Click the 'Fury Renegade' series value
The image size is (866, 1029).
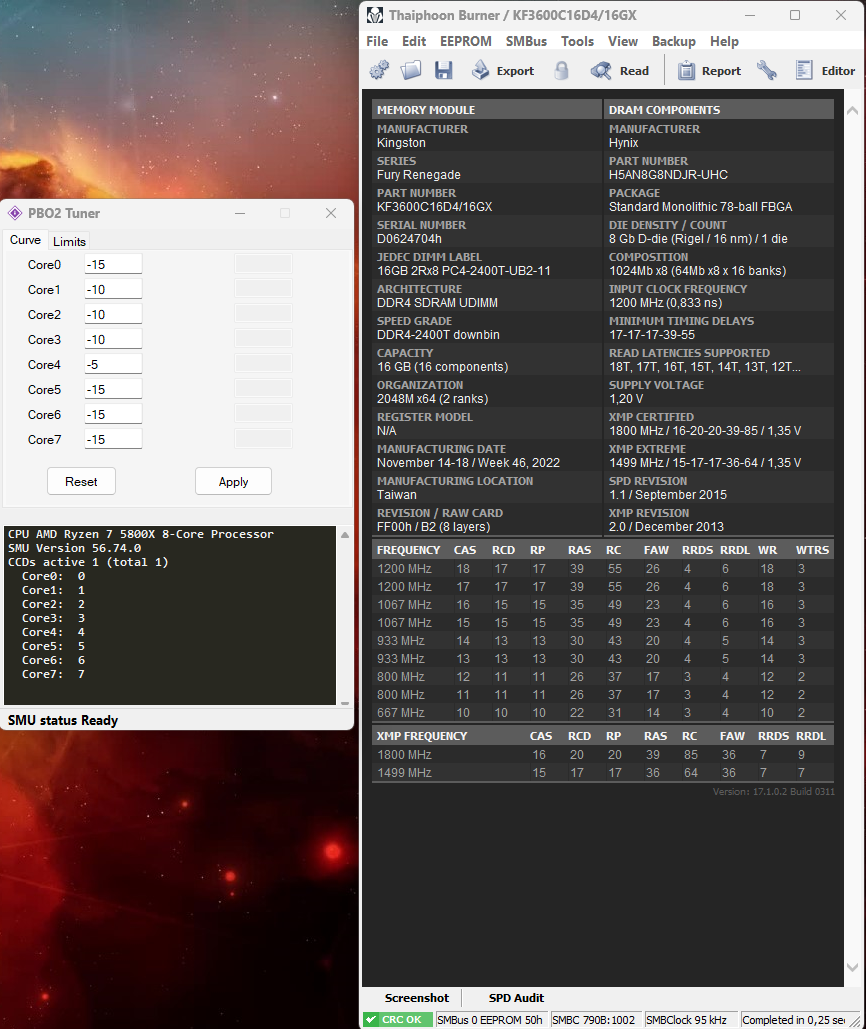click(419, 175)
